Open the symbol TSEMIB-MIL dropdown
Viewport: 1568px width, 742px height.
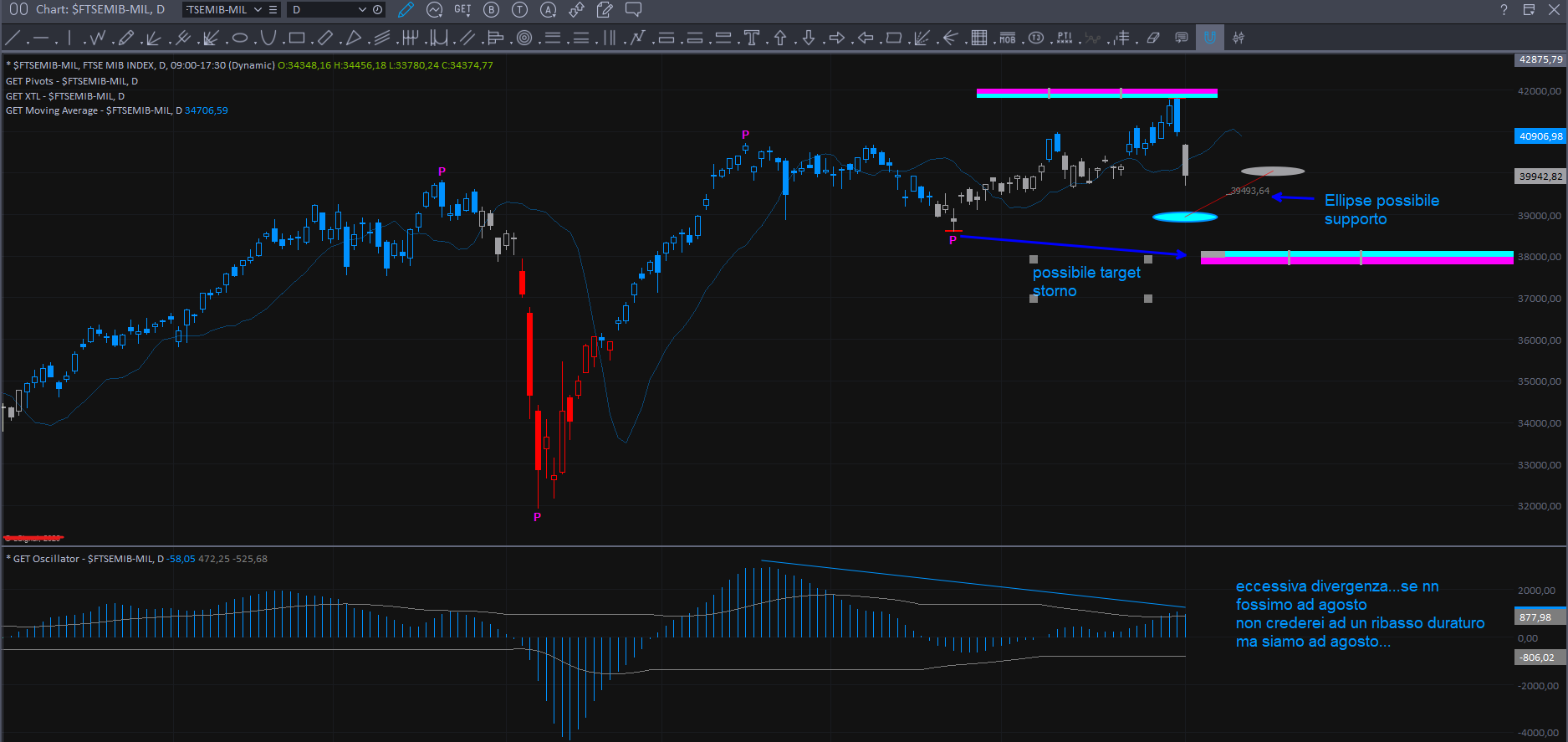[x=258, y=10]
